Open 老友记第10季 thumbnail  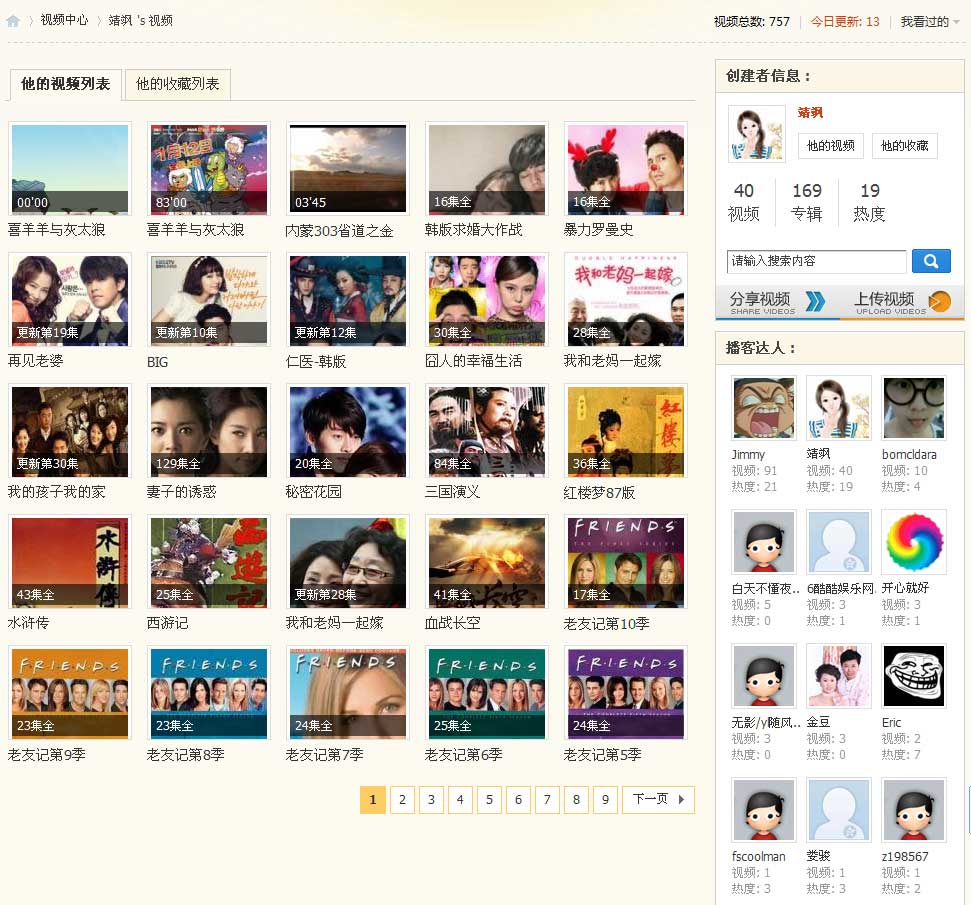pos(626,562)
